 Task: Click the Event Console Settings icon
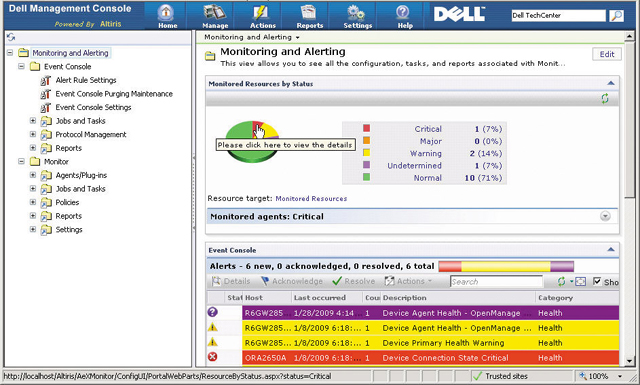point(46,107)
